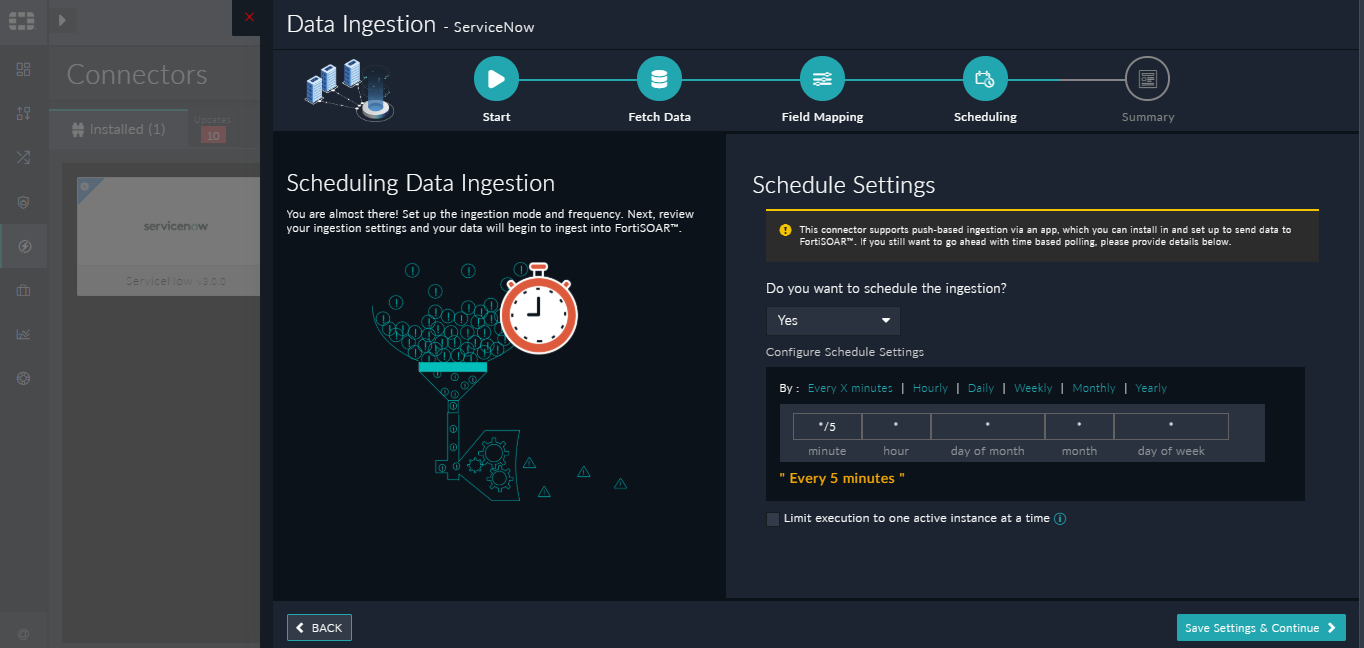Click the Scheduling step label
This screenshot has width=1364, height=648.
(x=985, y=117)
